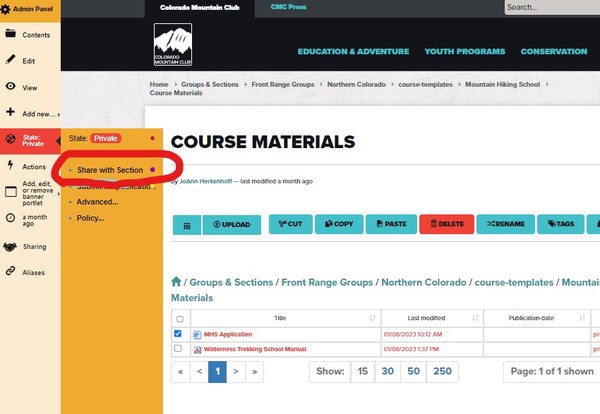
Task: Click the grid columns toolbar icon
Action: 187,225
